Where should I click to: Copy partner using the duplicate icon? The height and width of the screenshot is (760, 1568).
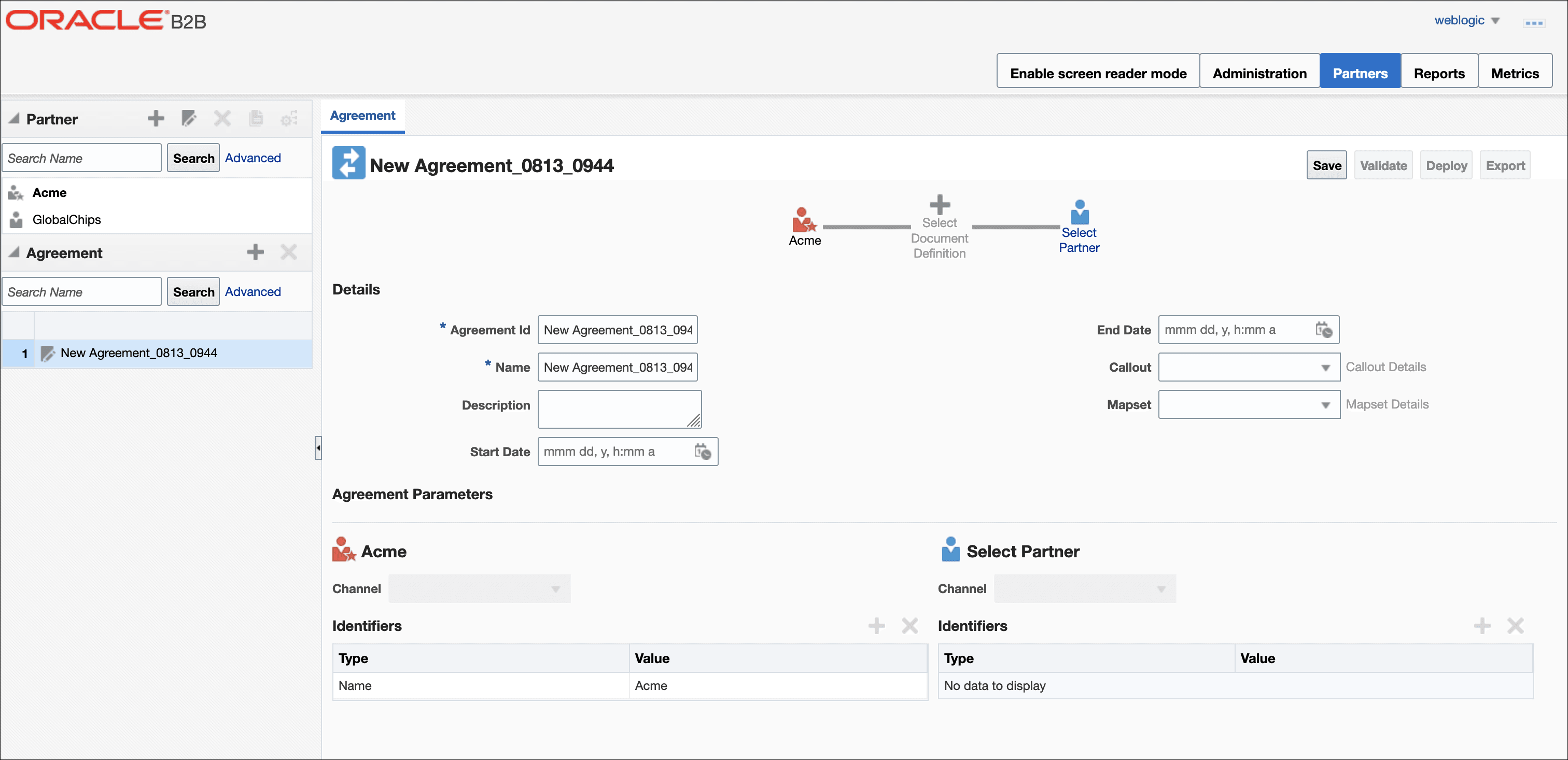256,118
